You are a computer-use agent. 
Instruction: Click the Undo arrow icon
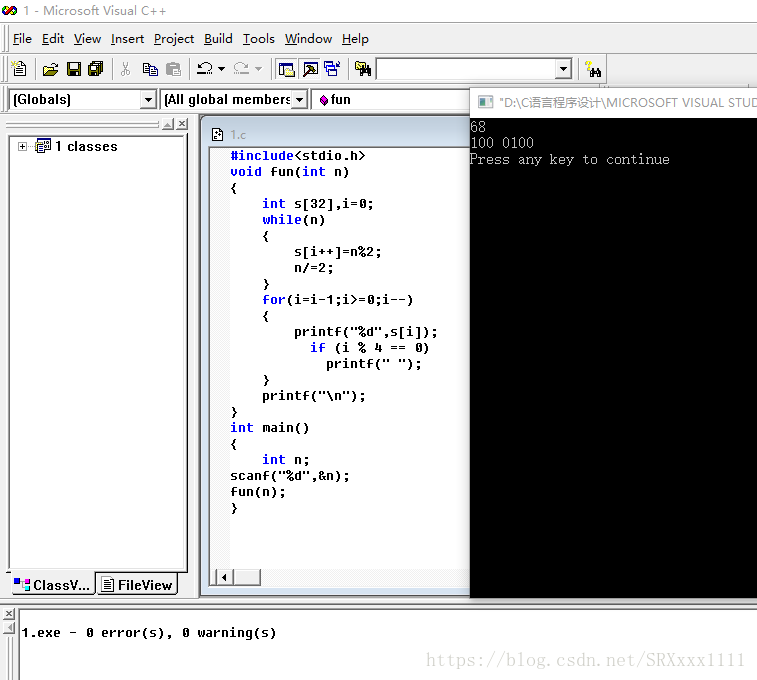point(205,69)
